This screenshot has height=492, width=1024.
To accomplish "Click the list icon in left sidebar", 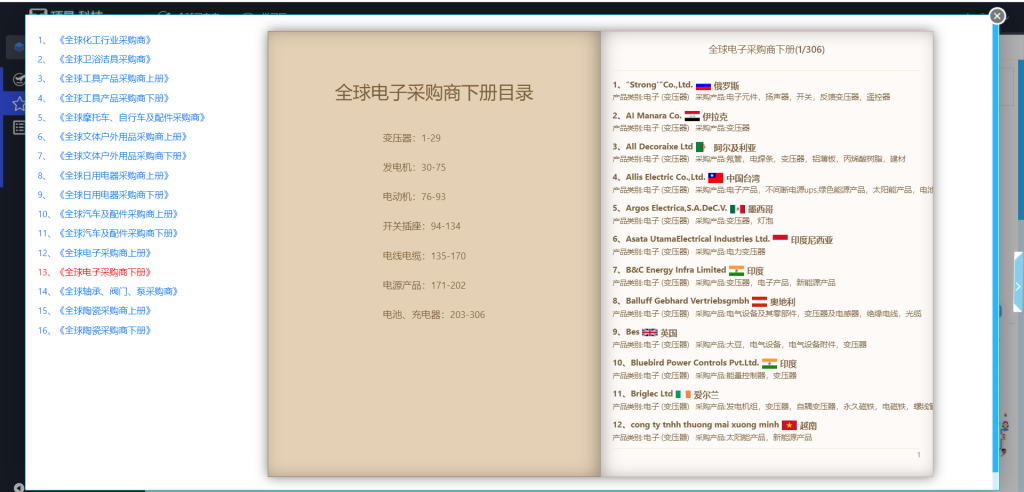I will click(x=17, y=127).
